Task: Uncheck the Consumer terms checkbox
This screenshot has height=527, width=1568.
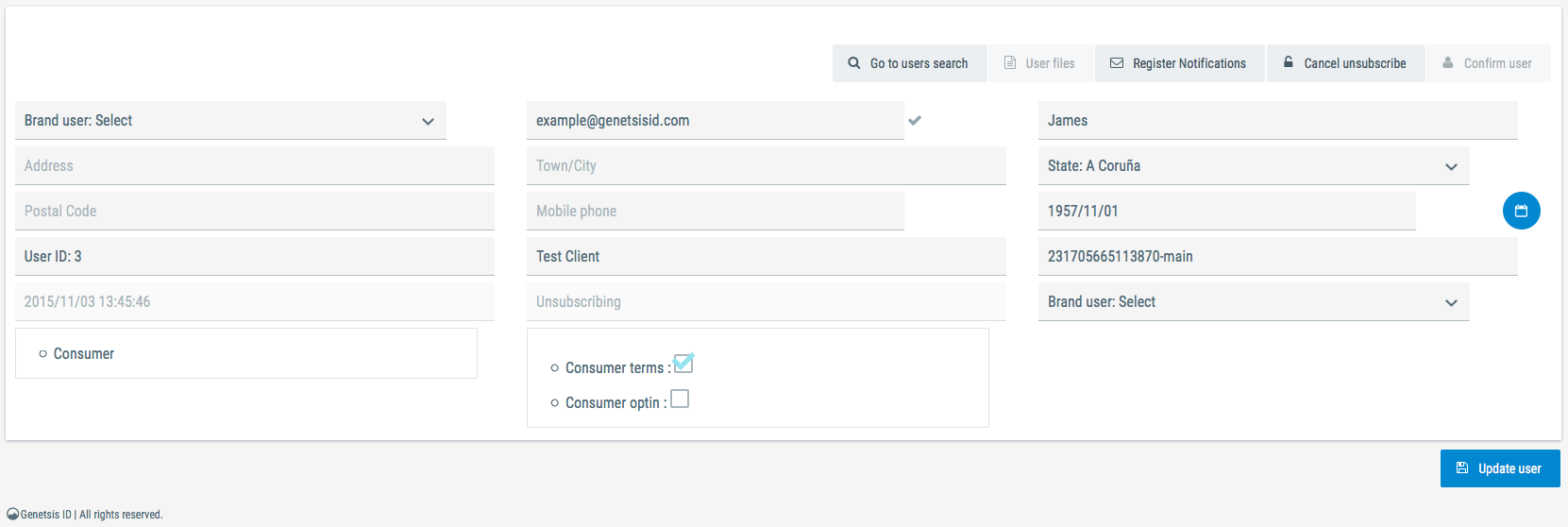Action: click(683, 364)
